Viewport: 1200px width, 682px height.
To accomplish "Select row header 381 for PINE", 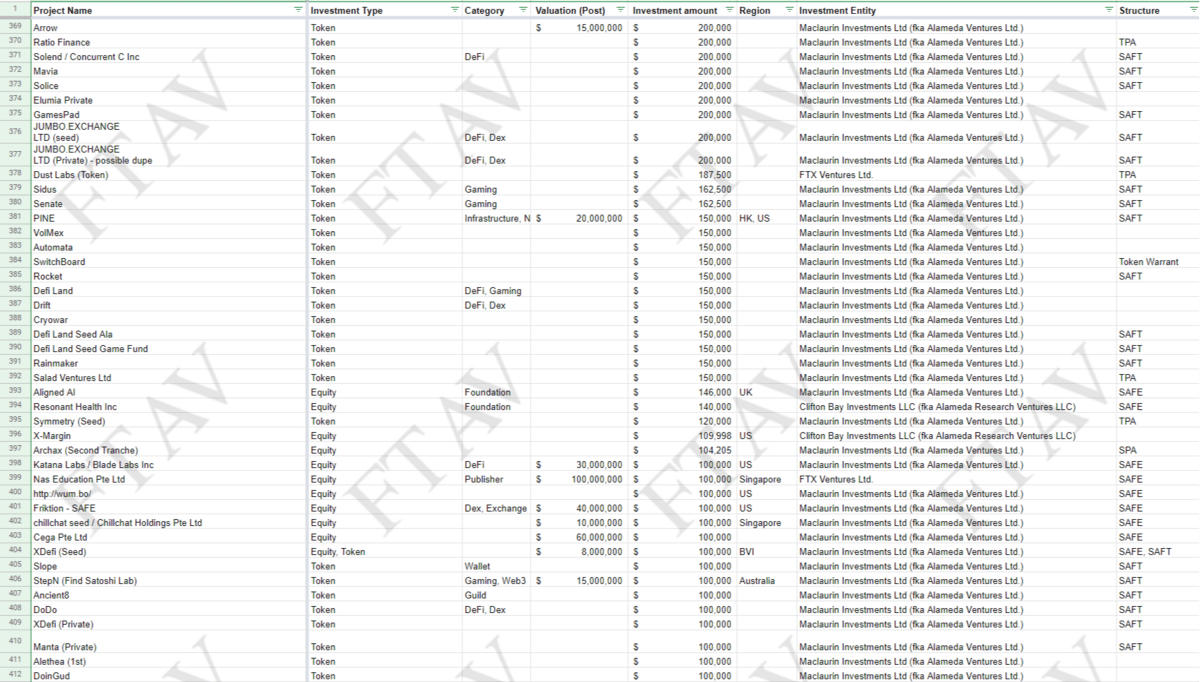I will coord(15,218).
